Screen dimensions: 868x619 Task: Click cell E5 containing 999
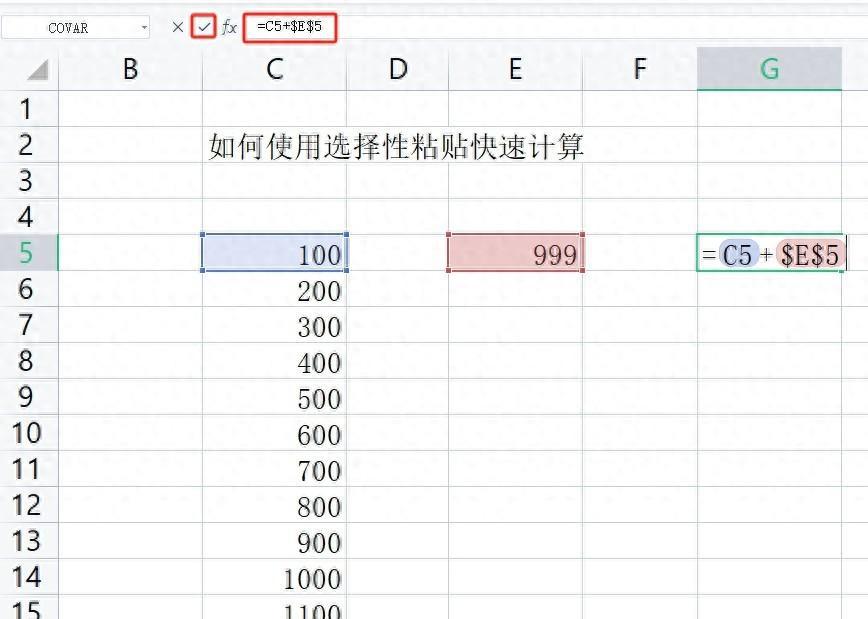(x=515, y=253)
